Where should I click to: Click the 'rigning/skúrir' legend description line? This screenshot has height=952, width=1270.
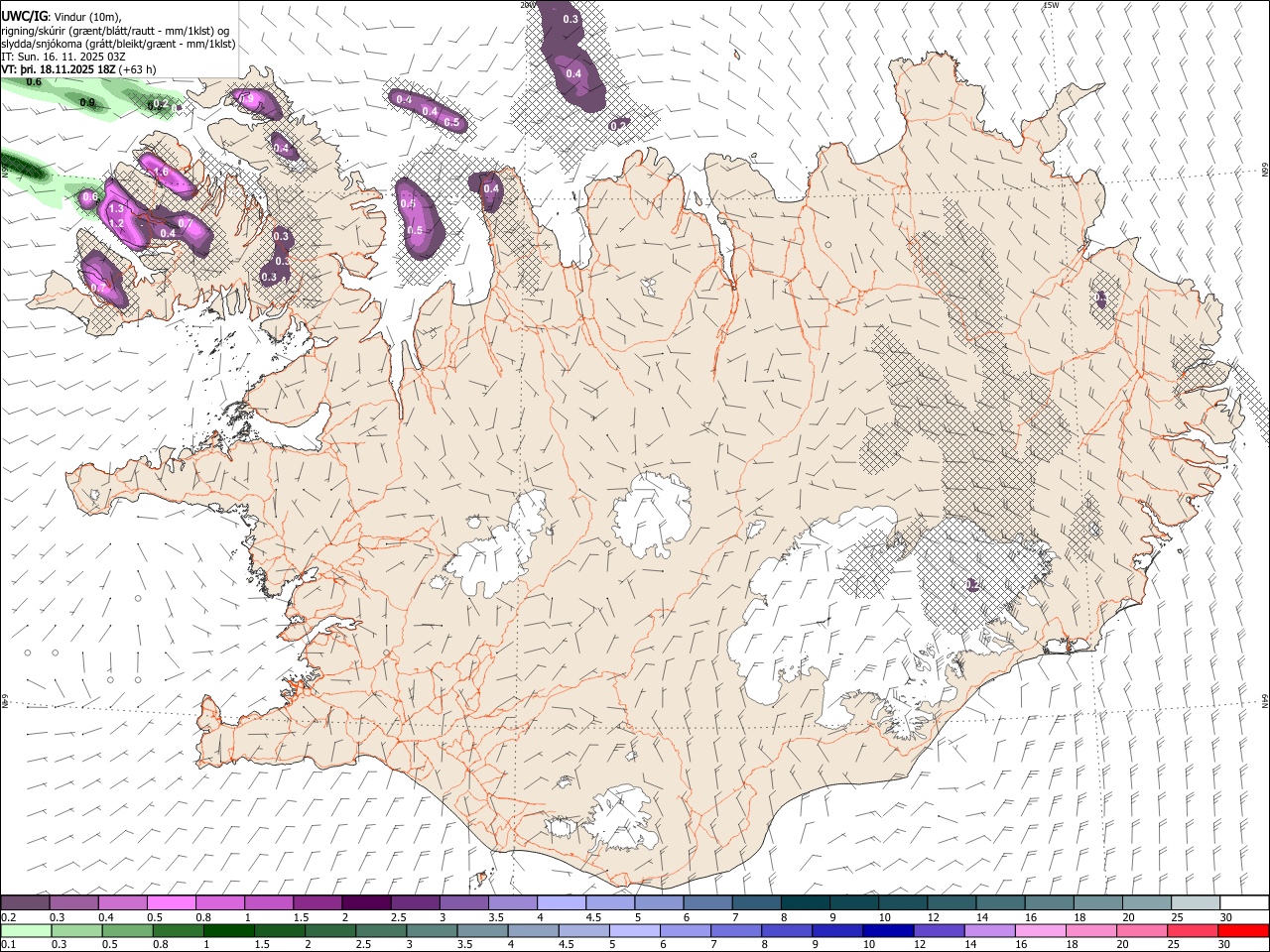[115, 31]
